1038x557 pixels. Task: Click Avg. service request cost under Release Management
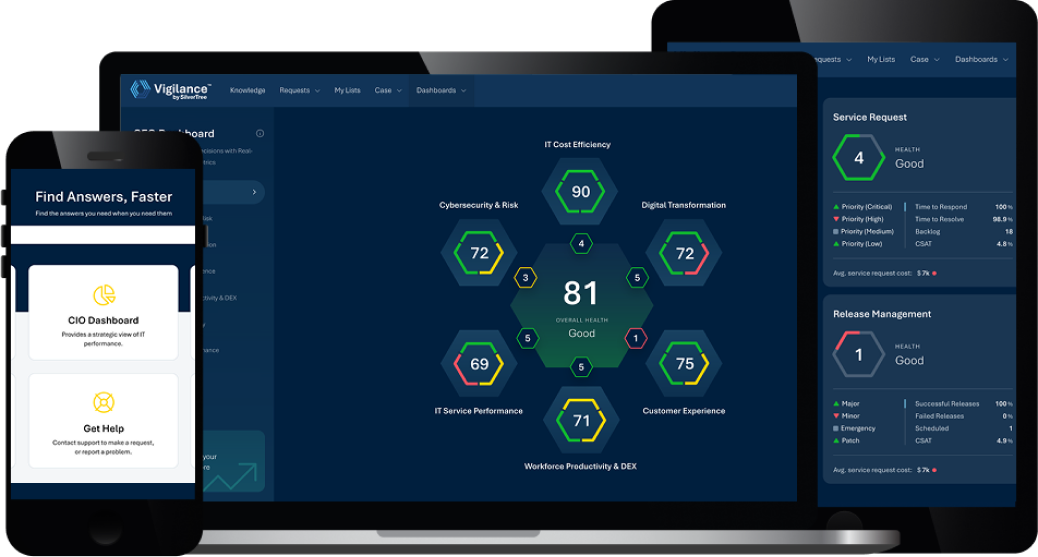pos(884,470)
